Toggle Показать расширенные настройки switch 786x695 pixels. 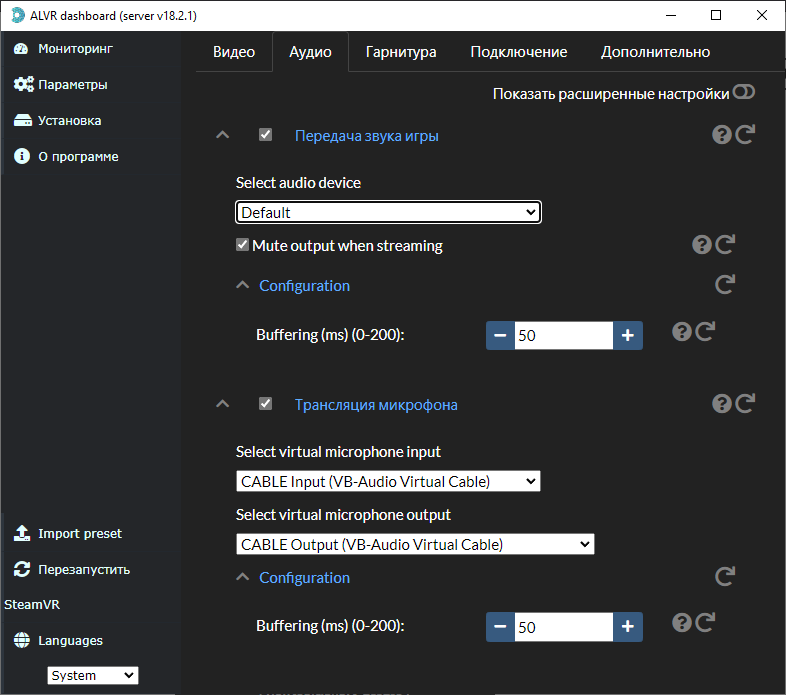point(743,92)
